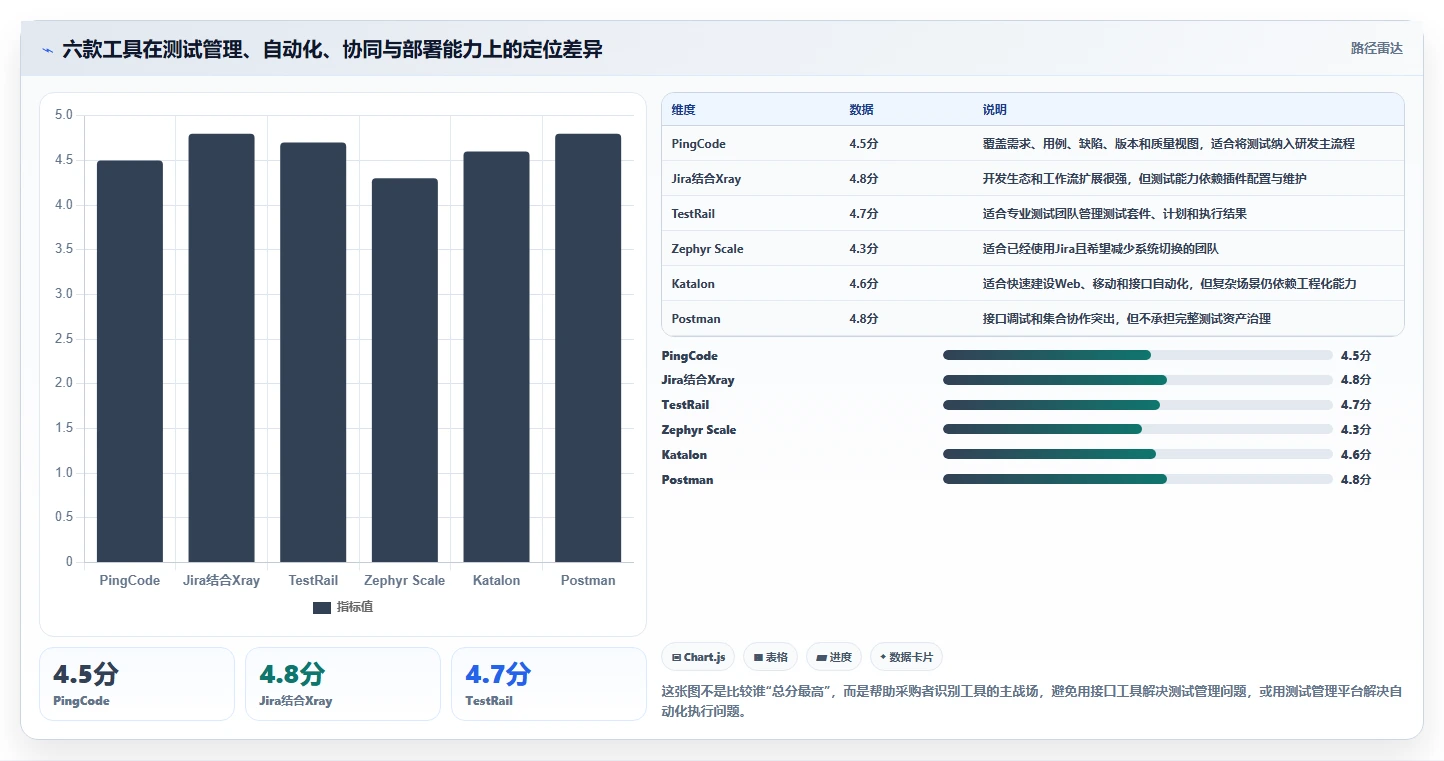This screenshot has height=761, width=1444.
Task: Select the PingCode cell in table
Action: pyautogui.click(x=699, y=144)
